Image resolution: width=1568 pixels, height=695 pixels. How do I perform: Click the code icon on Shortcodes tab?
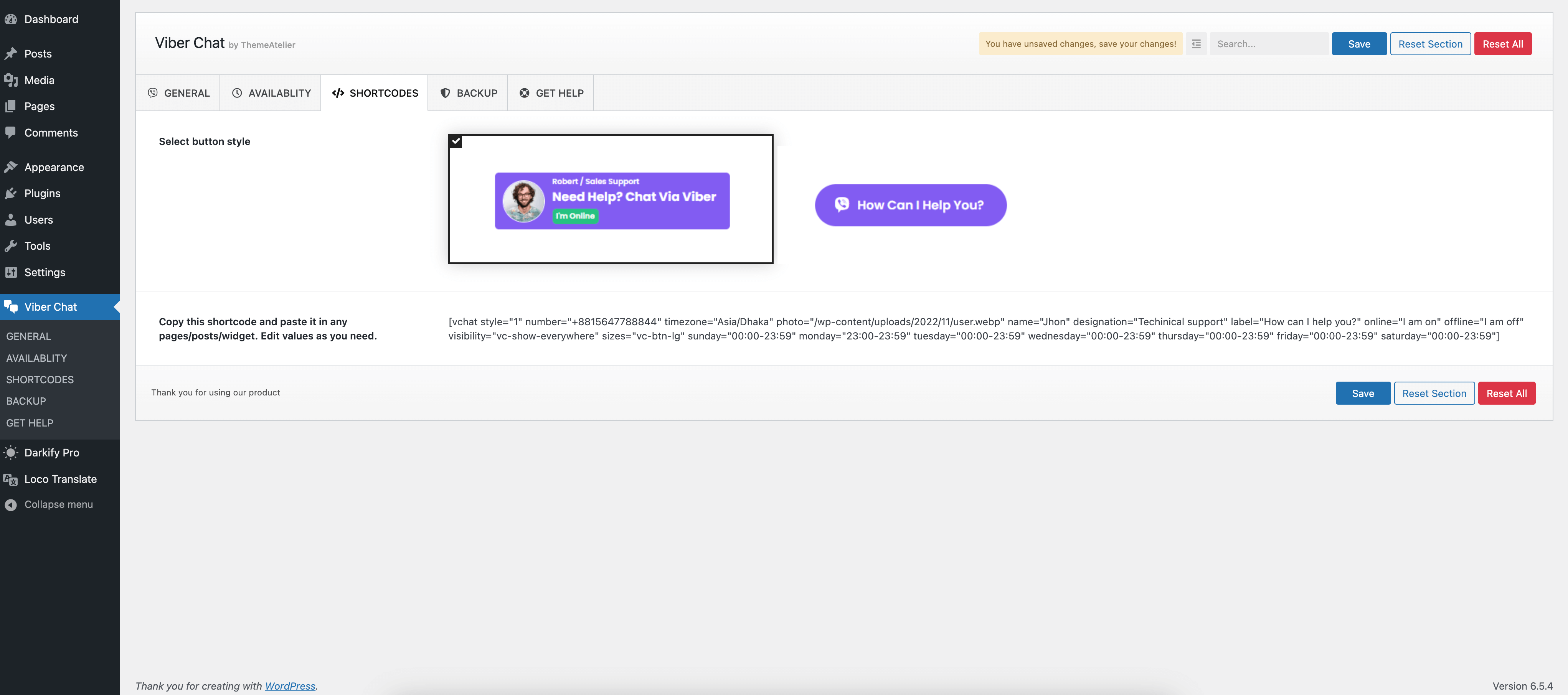[338, 92]
